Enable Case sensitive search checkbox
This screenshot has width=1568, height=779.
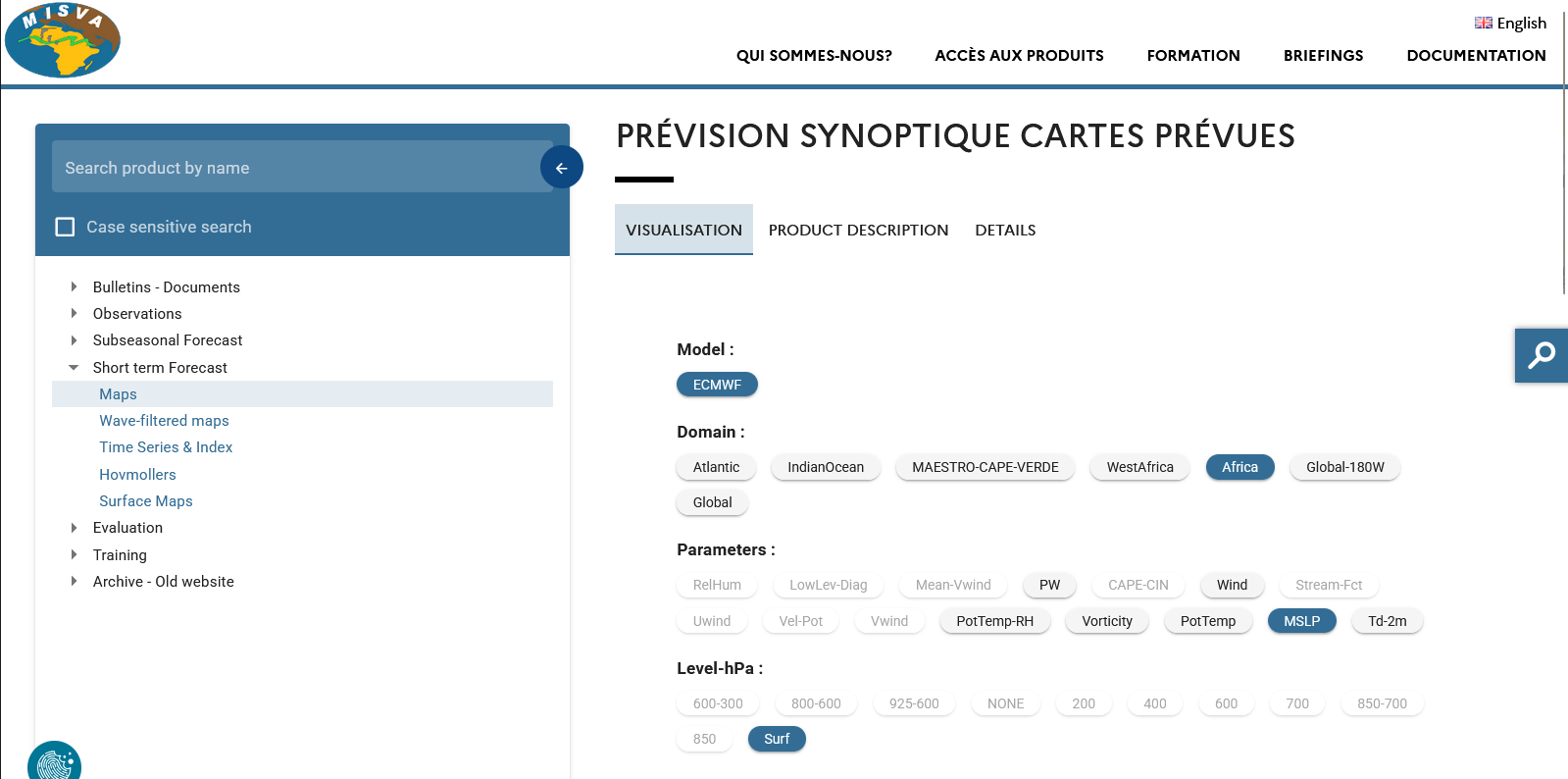(x=66, y=227)
